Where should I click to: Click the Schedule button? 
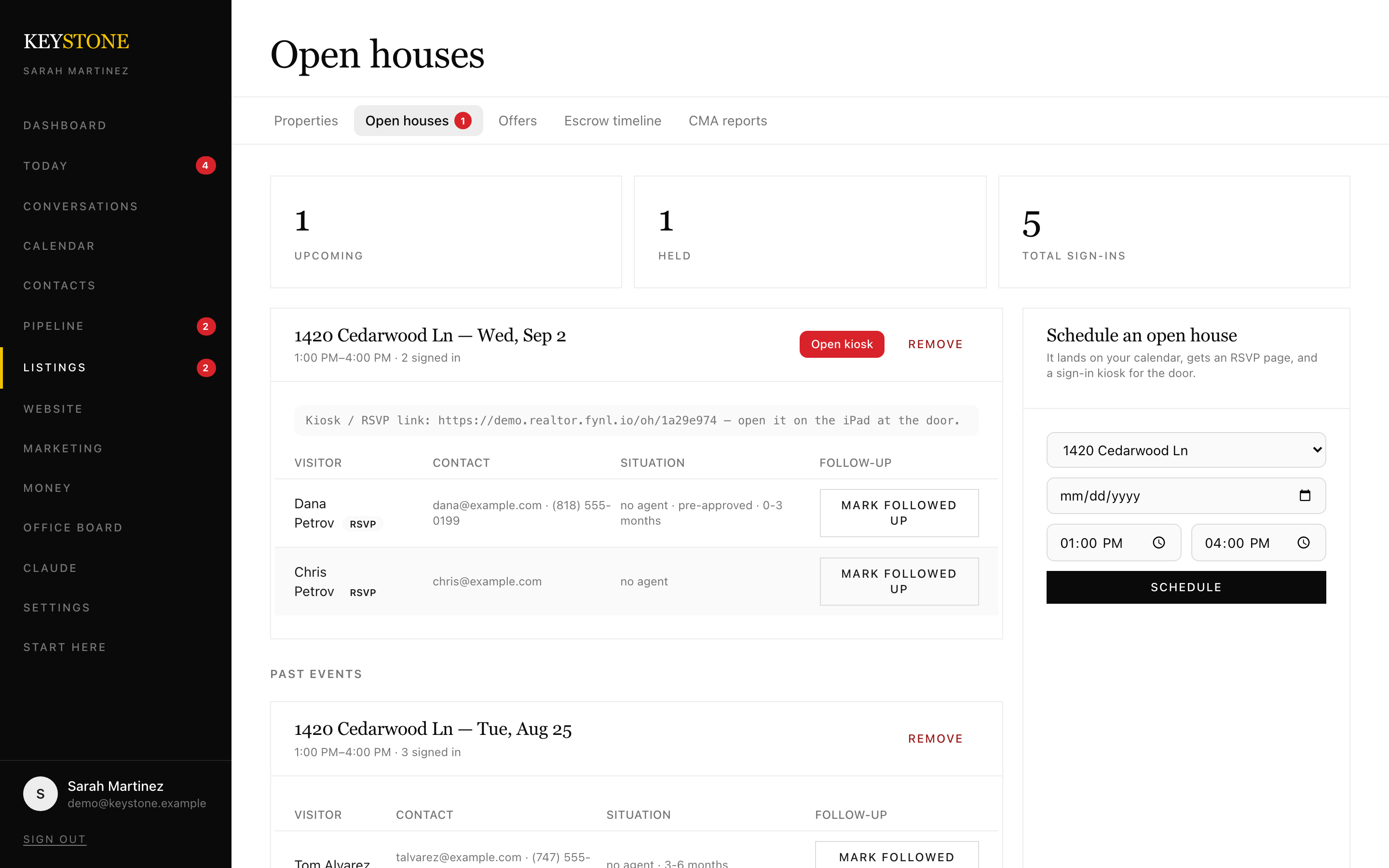[x=1186, y=587]
